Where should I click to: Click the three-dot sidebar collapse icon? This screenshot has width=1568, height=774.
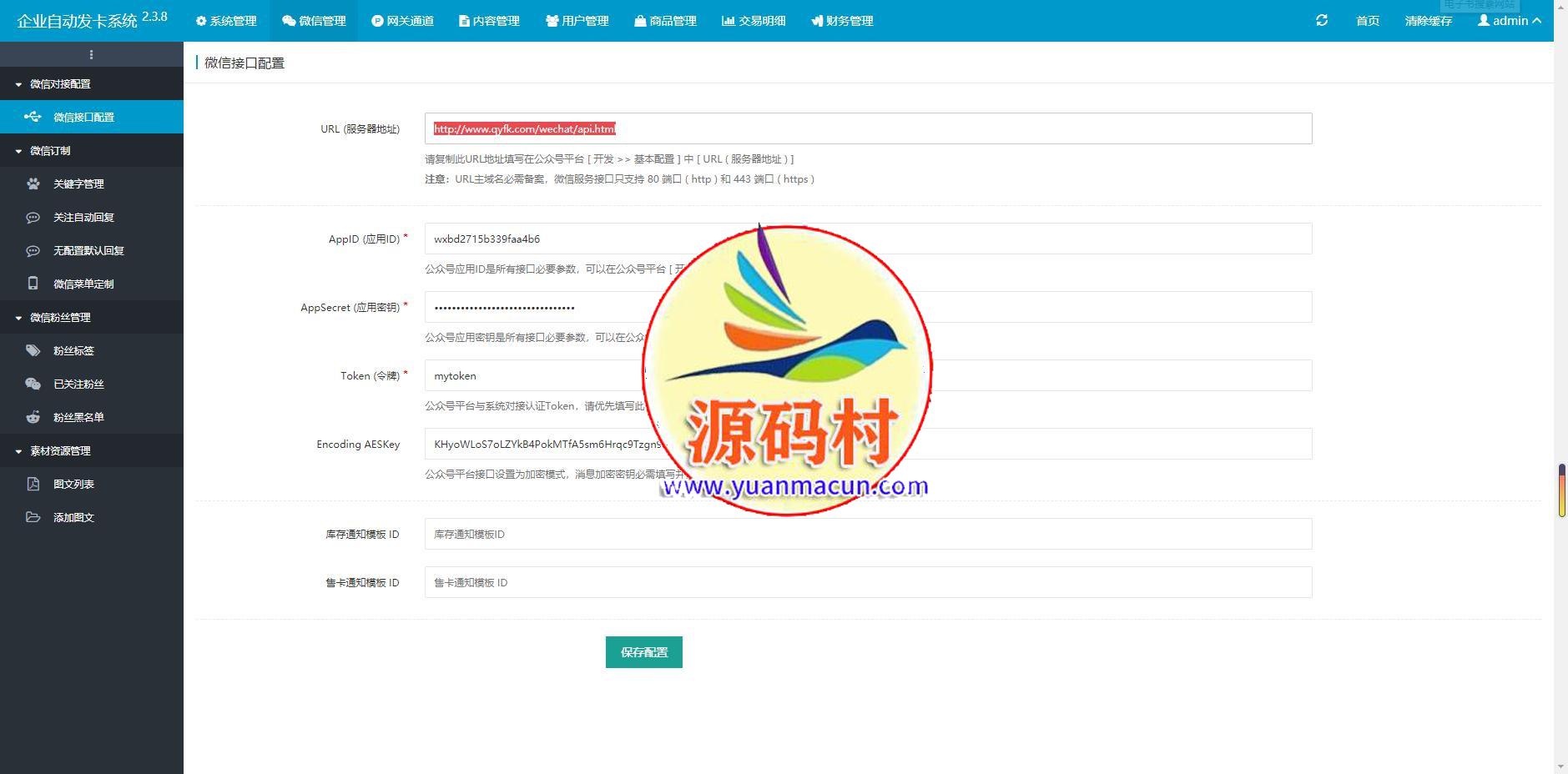point(91,55)
